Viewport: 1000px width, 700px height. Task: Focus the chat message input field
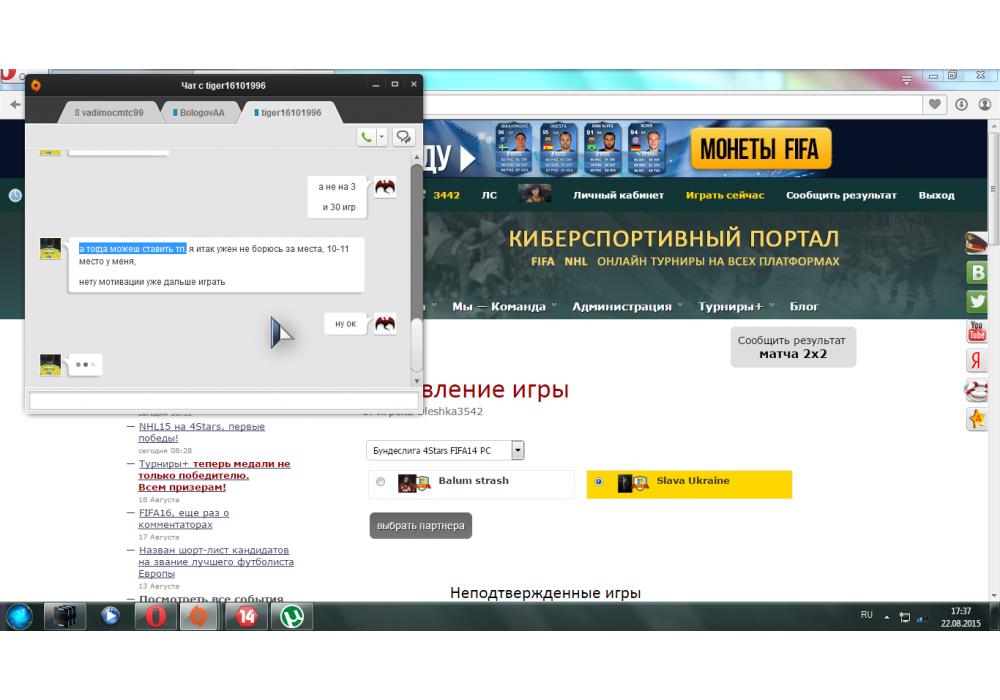(223, 400)
